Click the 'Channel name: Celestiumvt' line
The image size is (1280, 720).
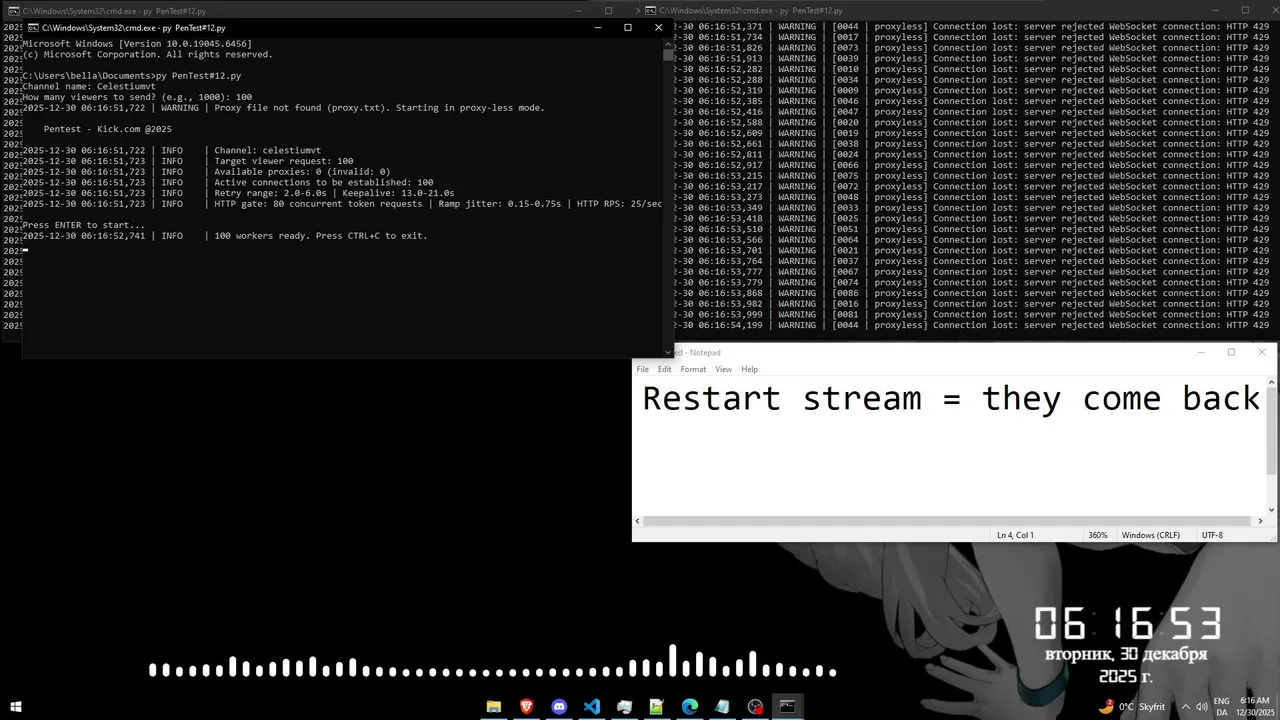[89, 86]
